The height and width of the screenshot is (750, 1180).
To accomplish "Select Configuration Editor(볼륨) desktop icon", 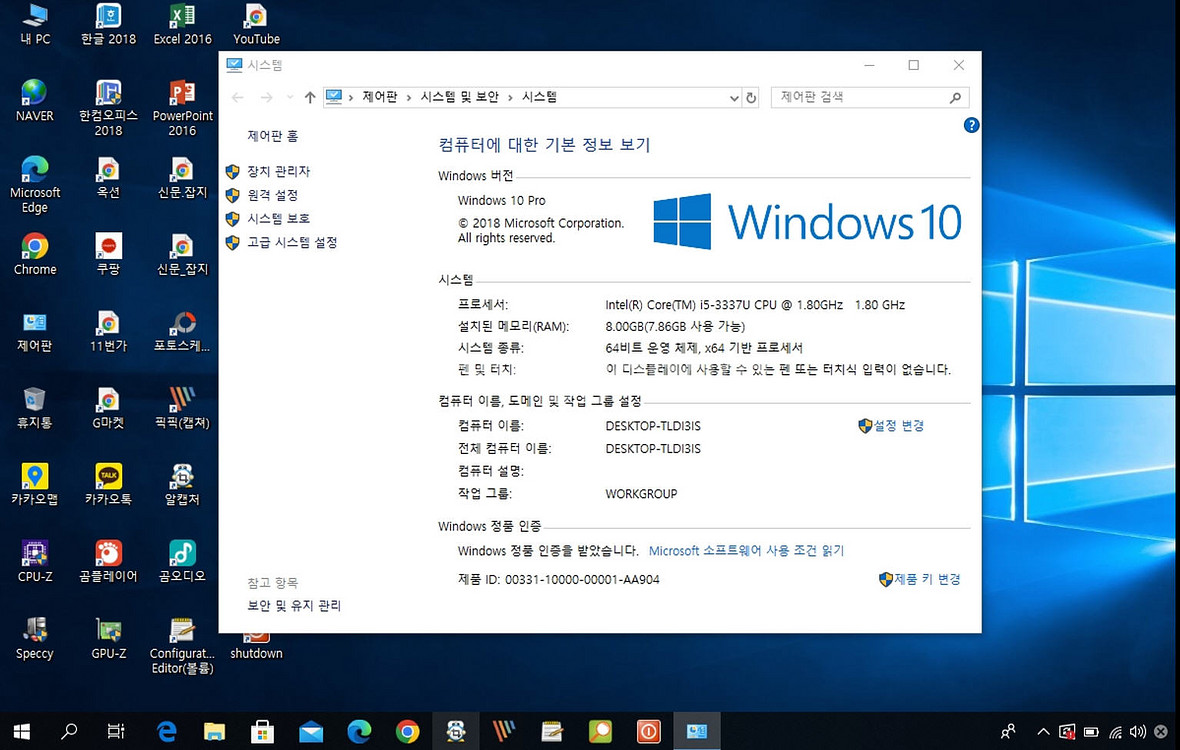I will point(182,645).
